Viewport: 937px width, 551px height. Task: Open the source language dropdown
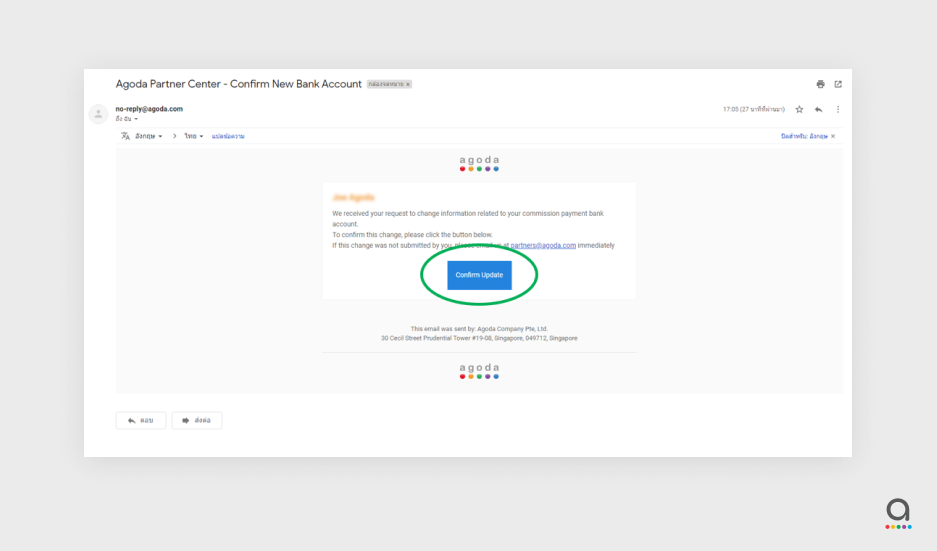click(148, 136)
